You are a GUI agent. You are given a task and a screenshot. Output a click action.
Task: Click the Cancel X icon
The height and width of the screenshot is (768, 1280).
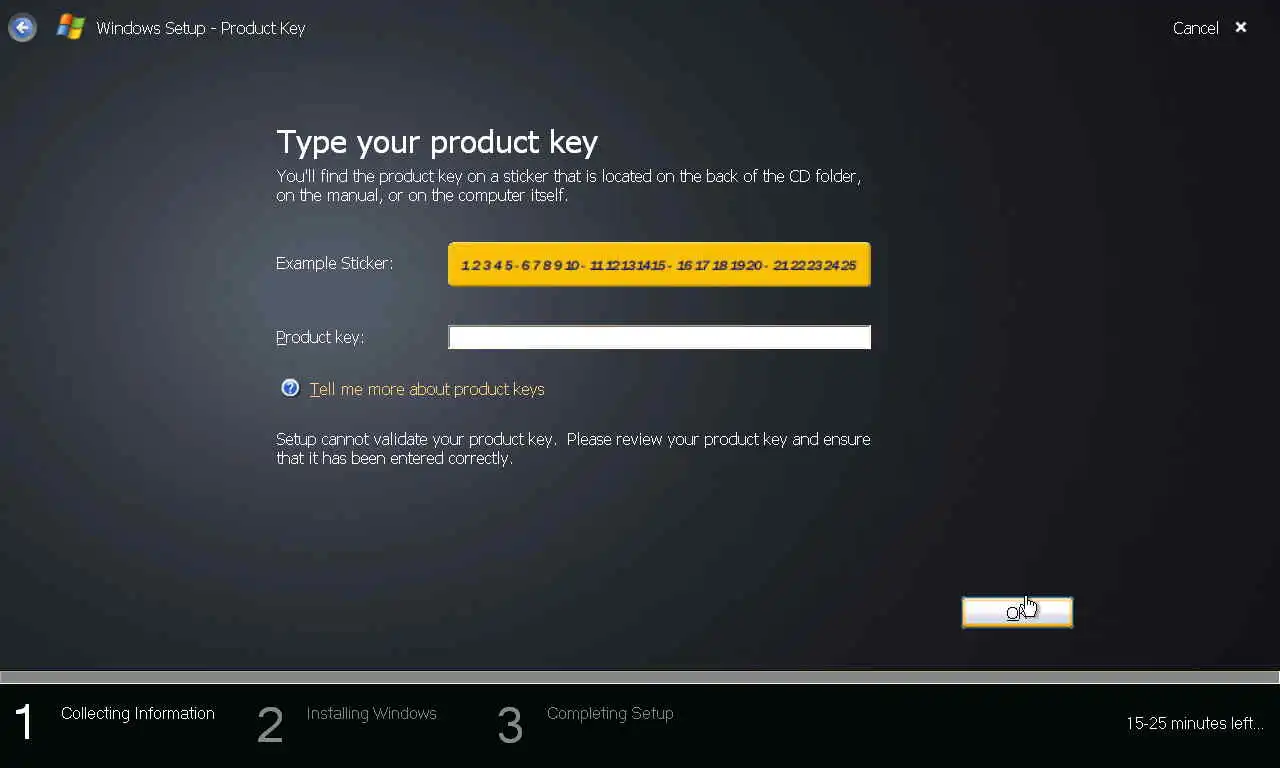tap(1241, 28)
